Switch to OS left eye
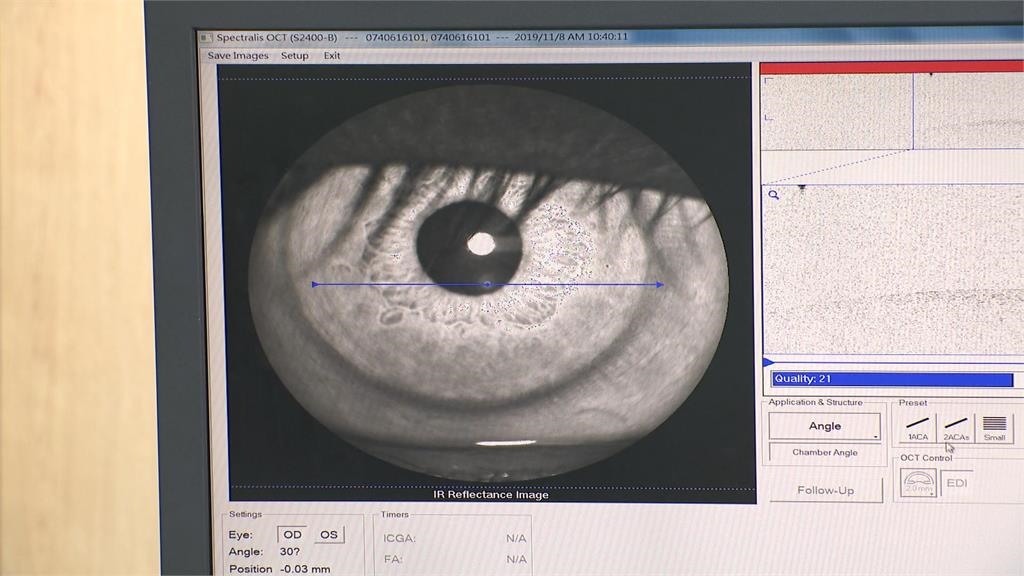The width and height of the screenshot is (1024, 576). point(329,535)
